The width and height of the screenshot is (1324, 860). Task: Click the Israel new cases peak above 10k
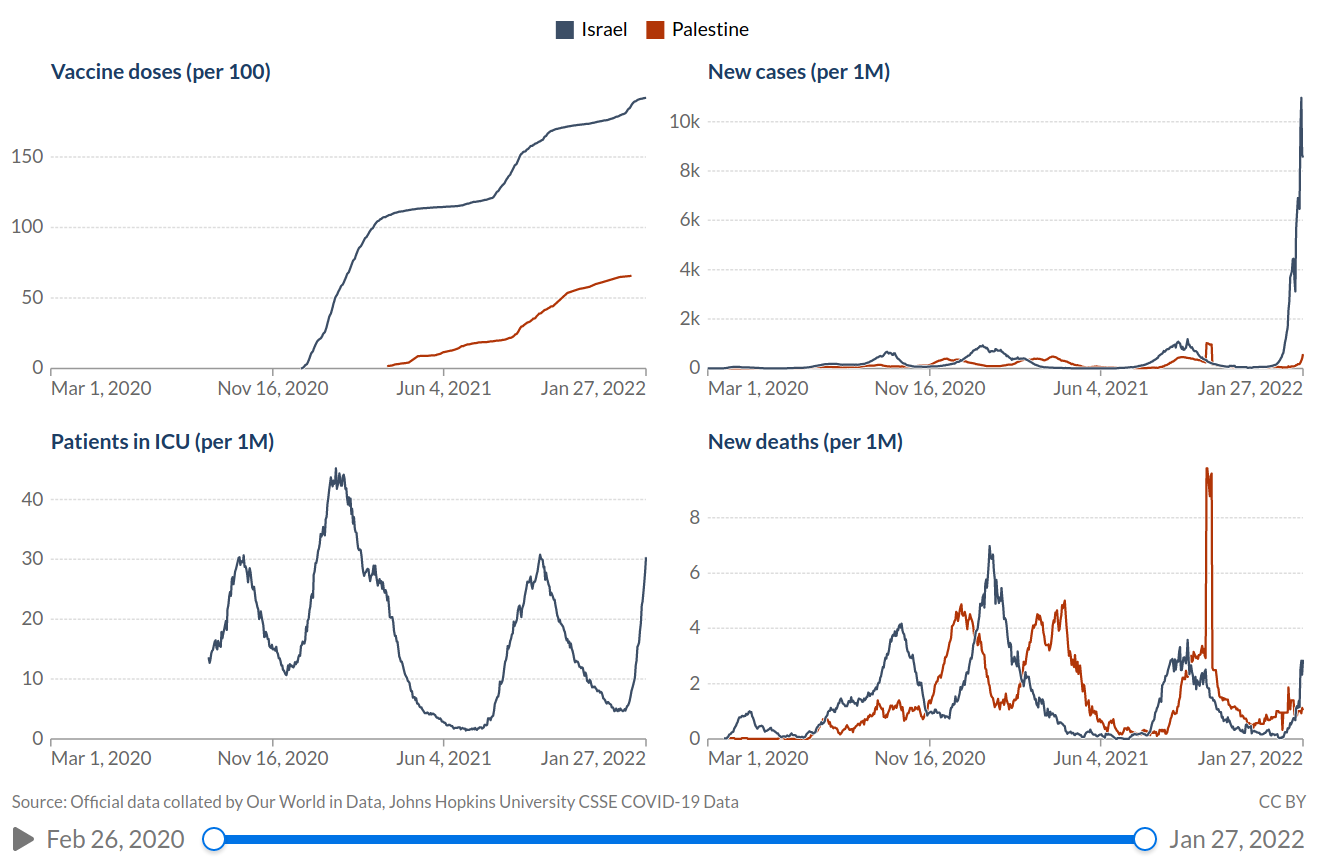[x=1301, y=99]
